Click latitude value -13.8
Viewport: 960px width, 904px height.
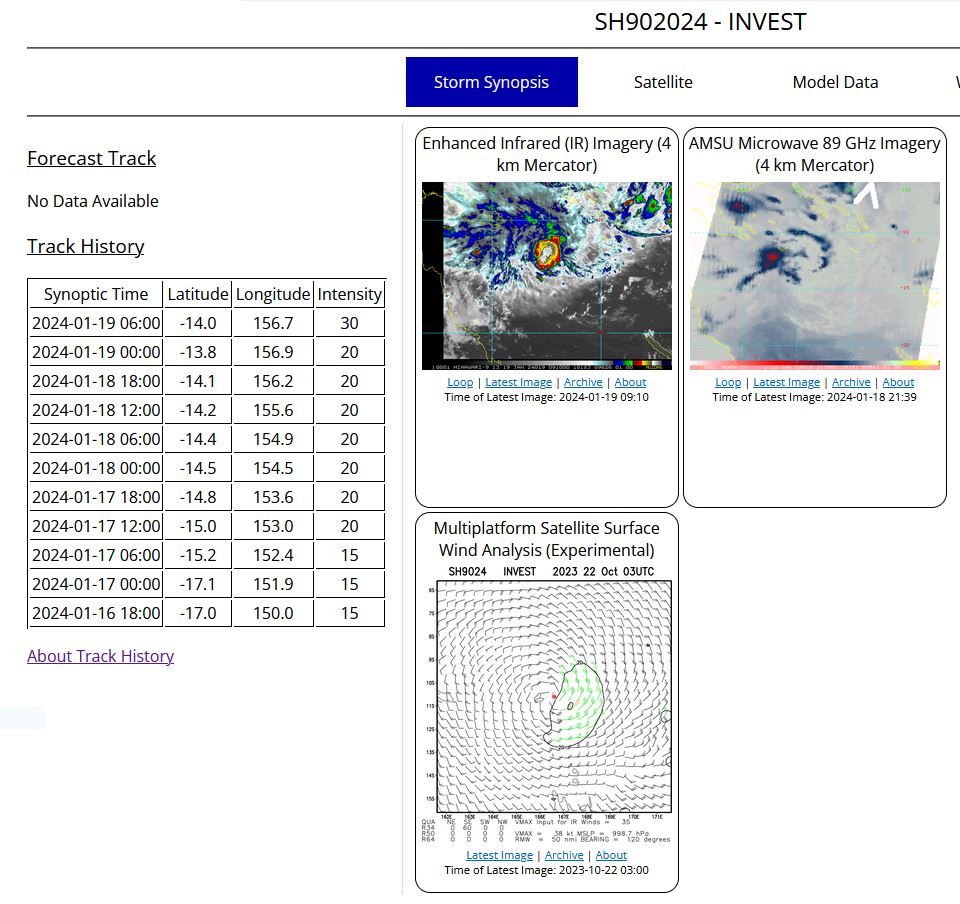(x=198, y=353)
